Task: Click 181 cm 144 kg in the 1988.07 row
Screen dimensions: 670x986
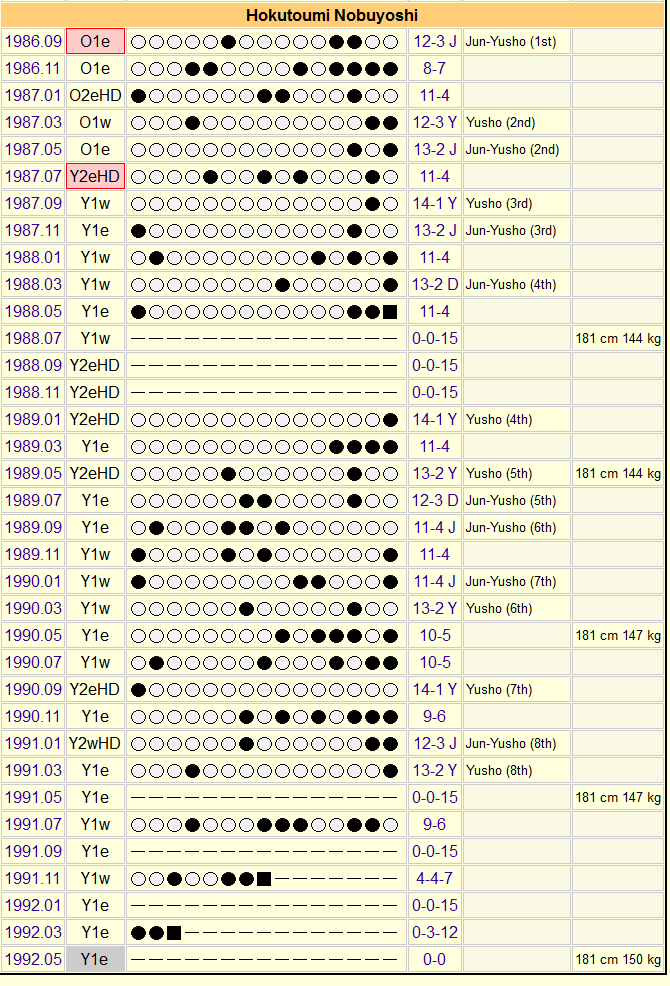Action: [618, 339]
